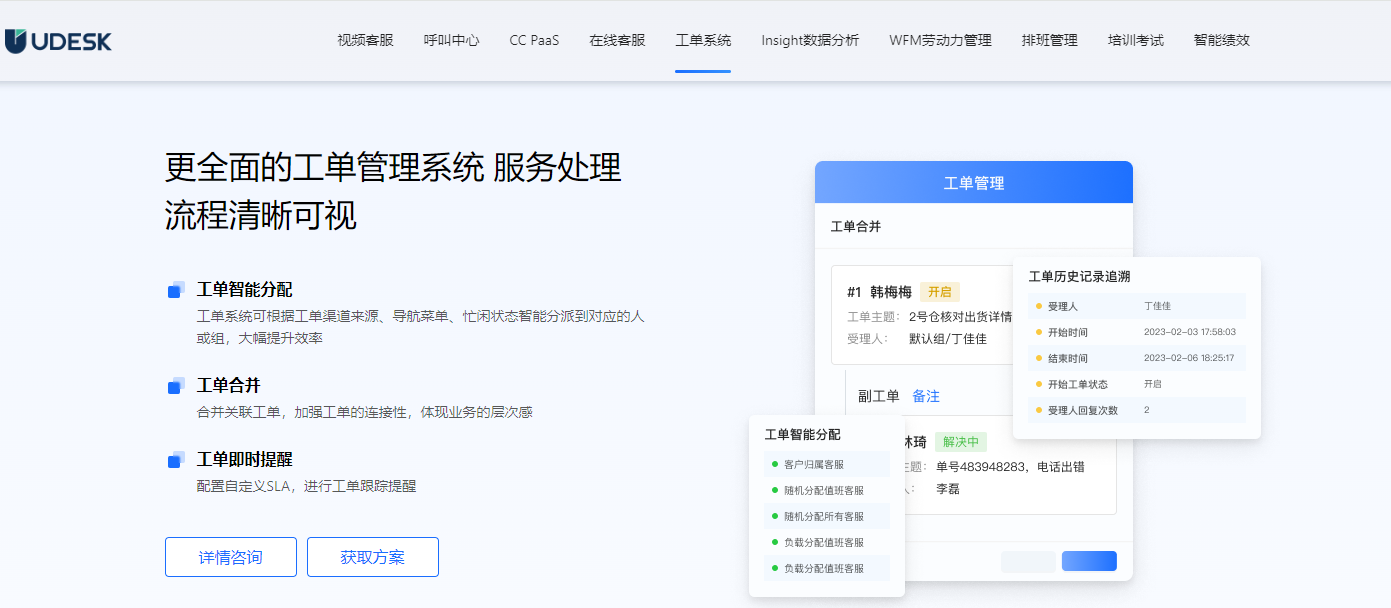Viewport: 1391px width, 608px height.
Task: Click the 工单合并 feature icon
Action: click(x=176, y=386)
